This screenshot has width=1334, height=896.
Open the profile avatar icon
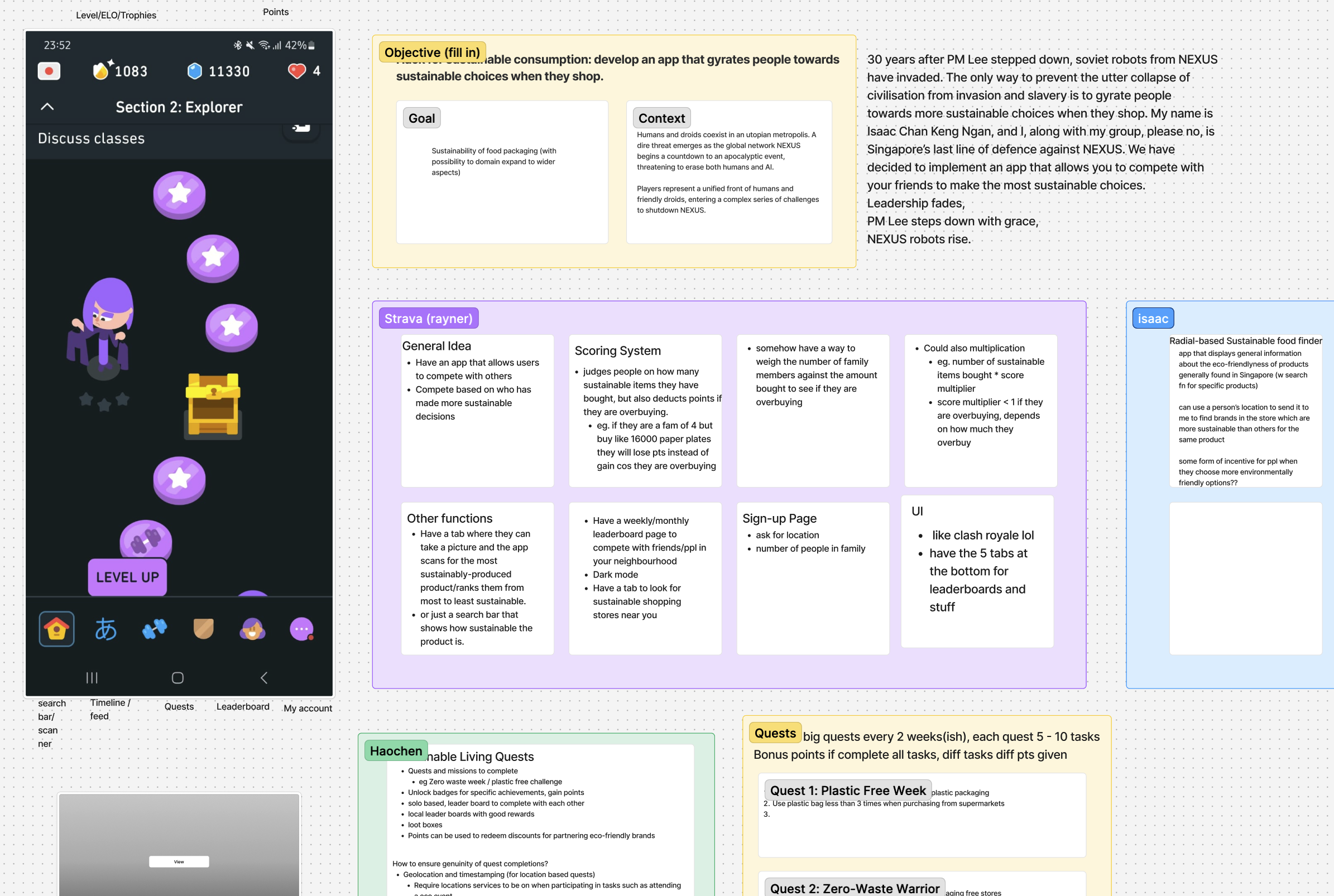252,629
